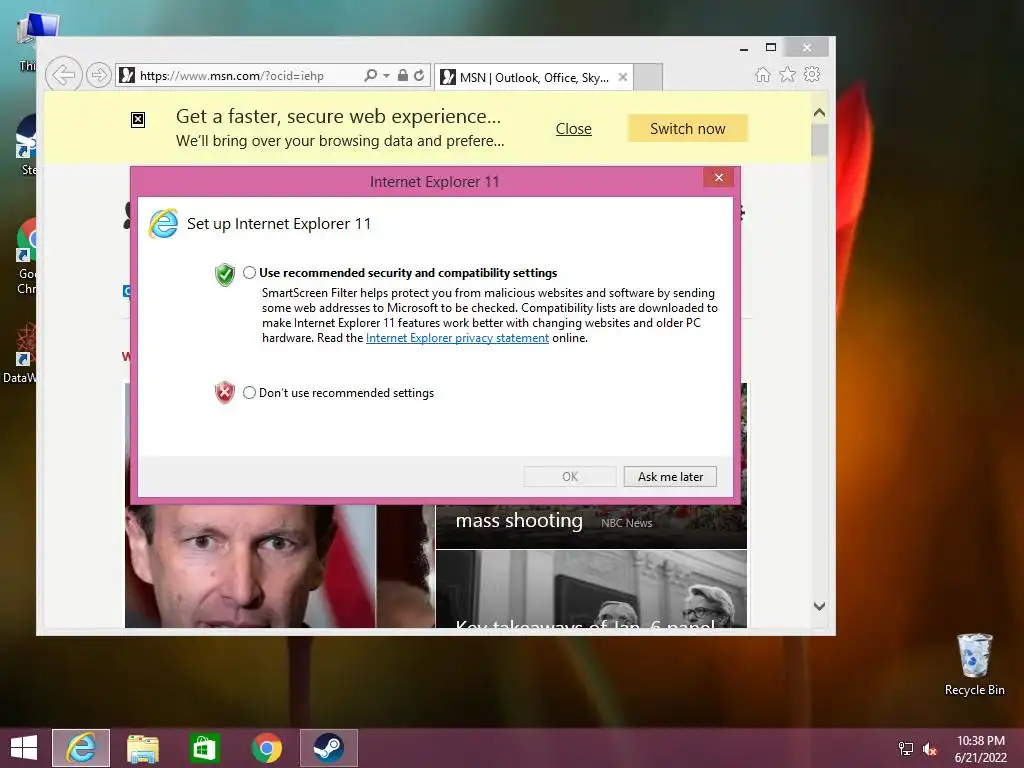Open the Tools gear menu
Image resolution: width=1024 pixels, height=768 pixels.
pos(812,74)
